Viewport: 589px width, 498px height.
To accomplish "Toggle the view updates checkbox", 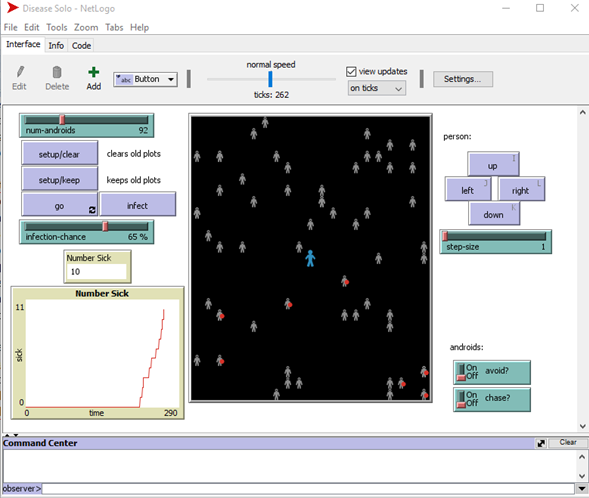I will 351,71.
